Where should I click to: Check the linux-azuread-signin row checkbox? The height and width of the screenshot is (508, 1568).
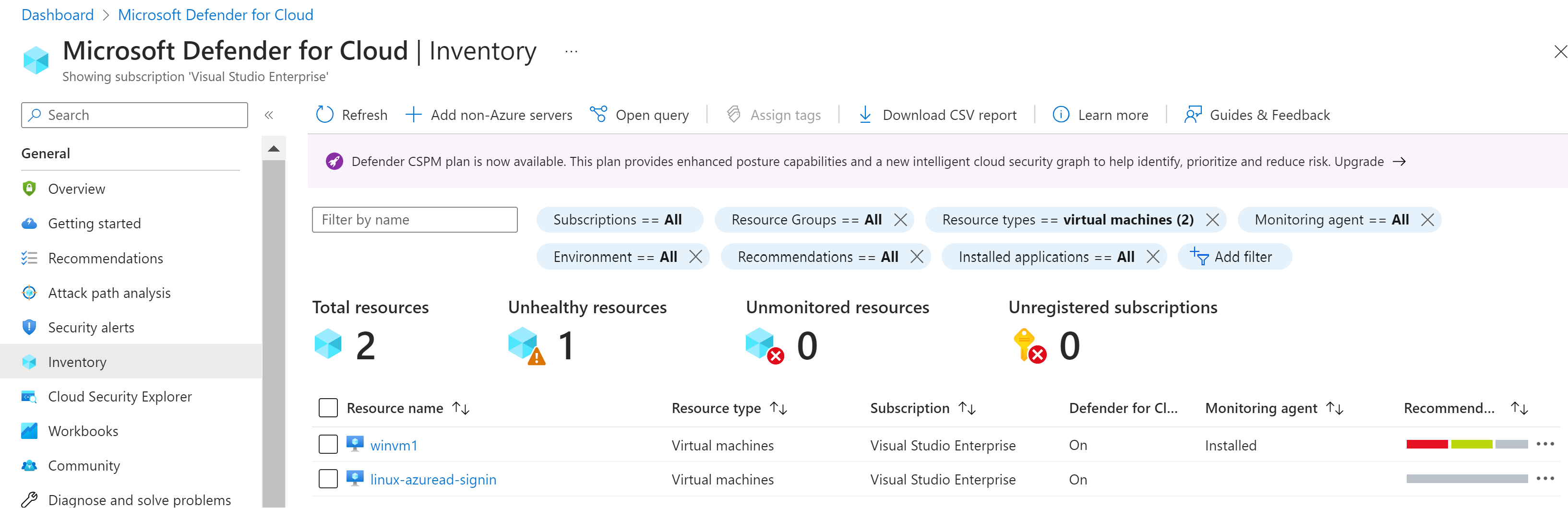[x=328, y=479]
